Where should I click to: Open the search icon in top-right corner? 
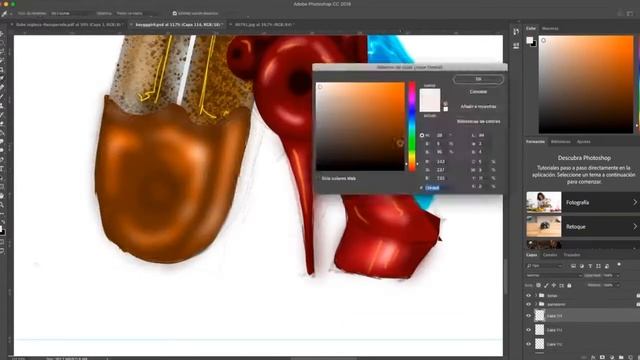click(620, 13)
